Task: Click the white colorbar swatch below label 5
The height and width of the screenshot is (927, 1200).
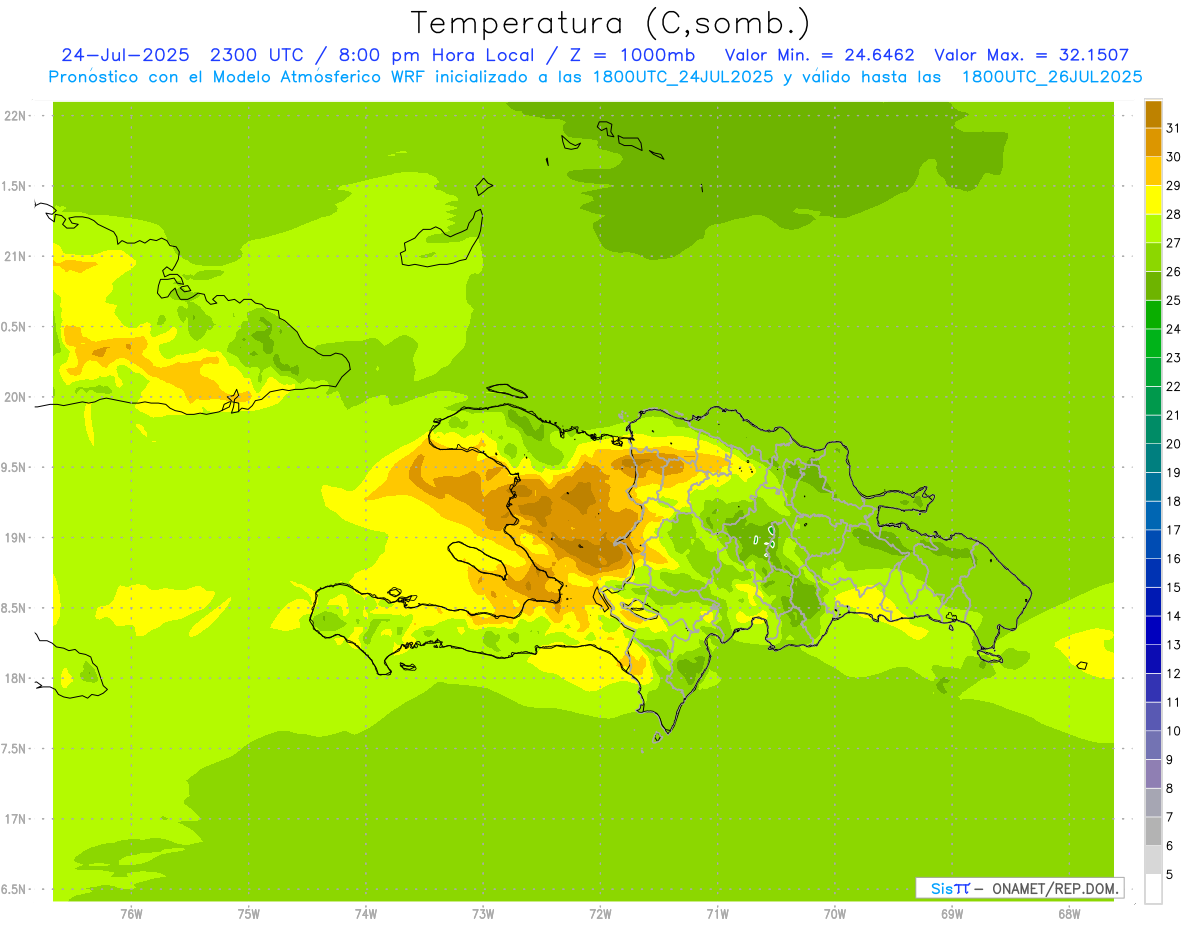Action: 1153,889
